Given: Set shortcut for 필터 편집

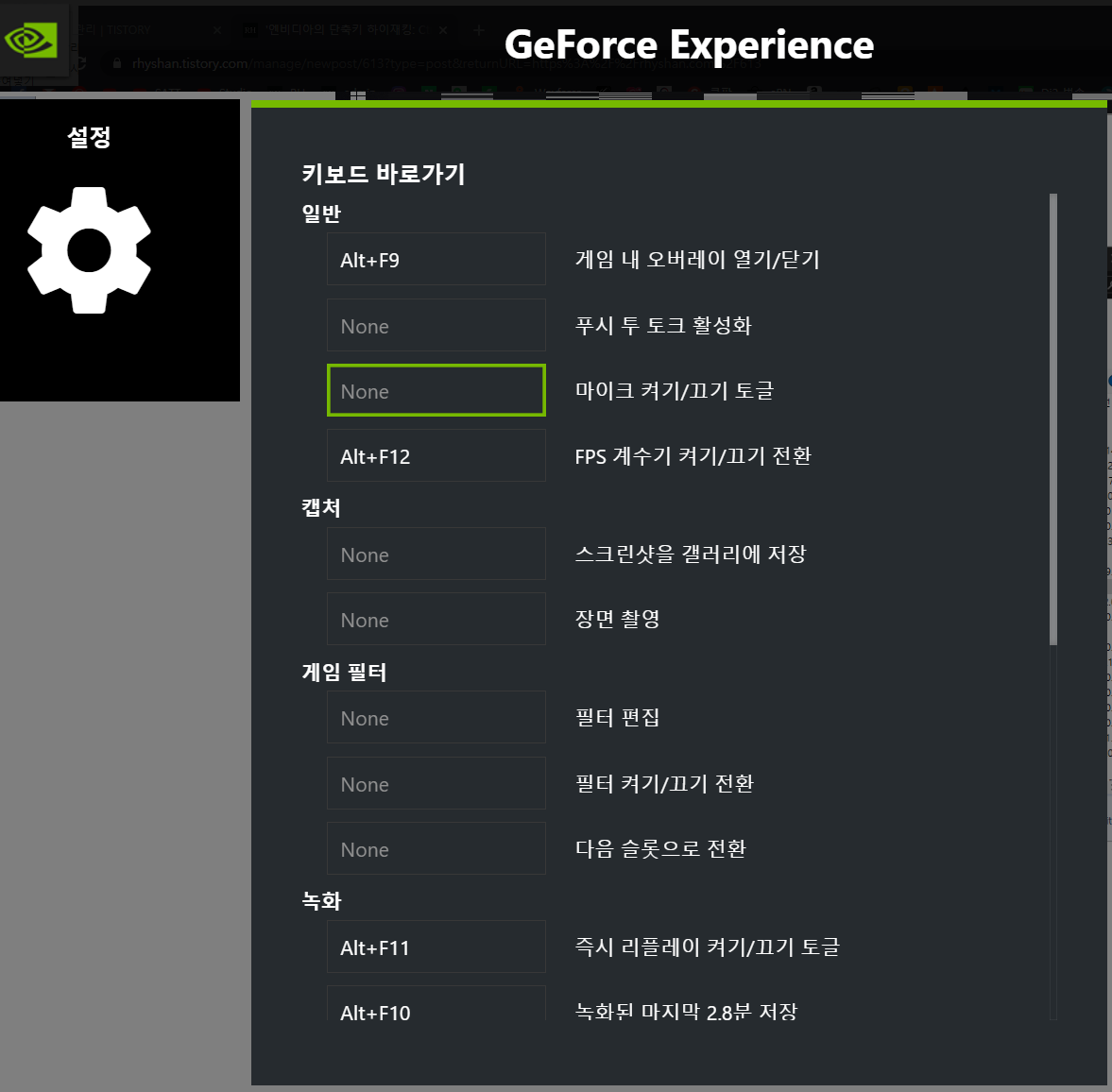Looking at the screenshot, I should pos(436,718).
